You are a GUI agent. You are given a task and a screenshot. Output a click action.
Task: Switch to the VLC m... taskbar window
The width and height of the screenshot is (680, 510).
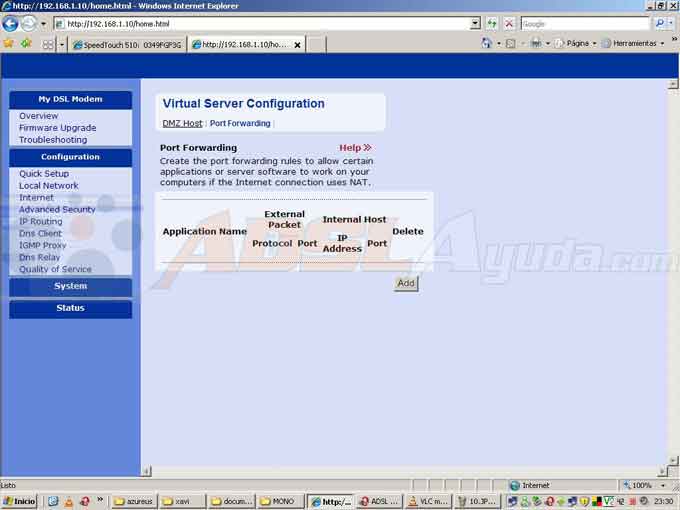click(x=428, y=502)
